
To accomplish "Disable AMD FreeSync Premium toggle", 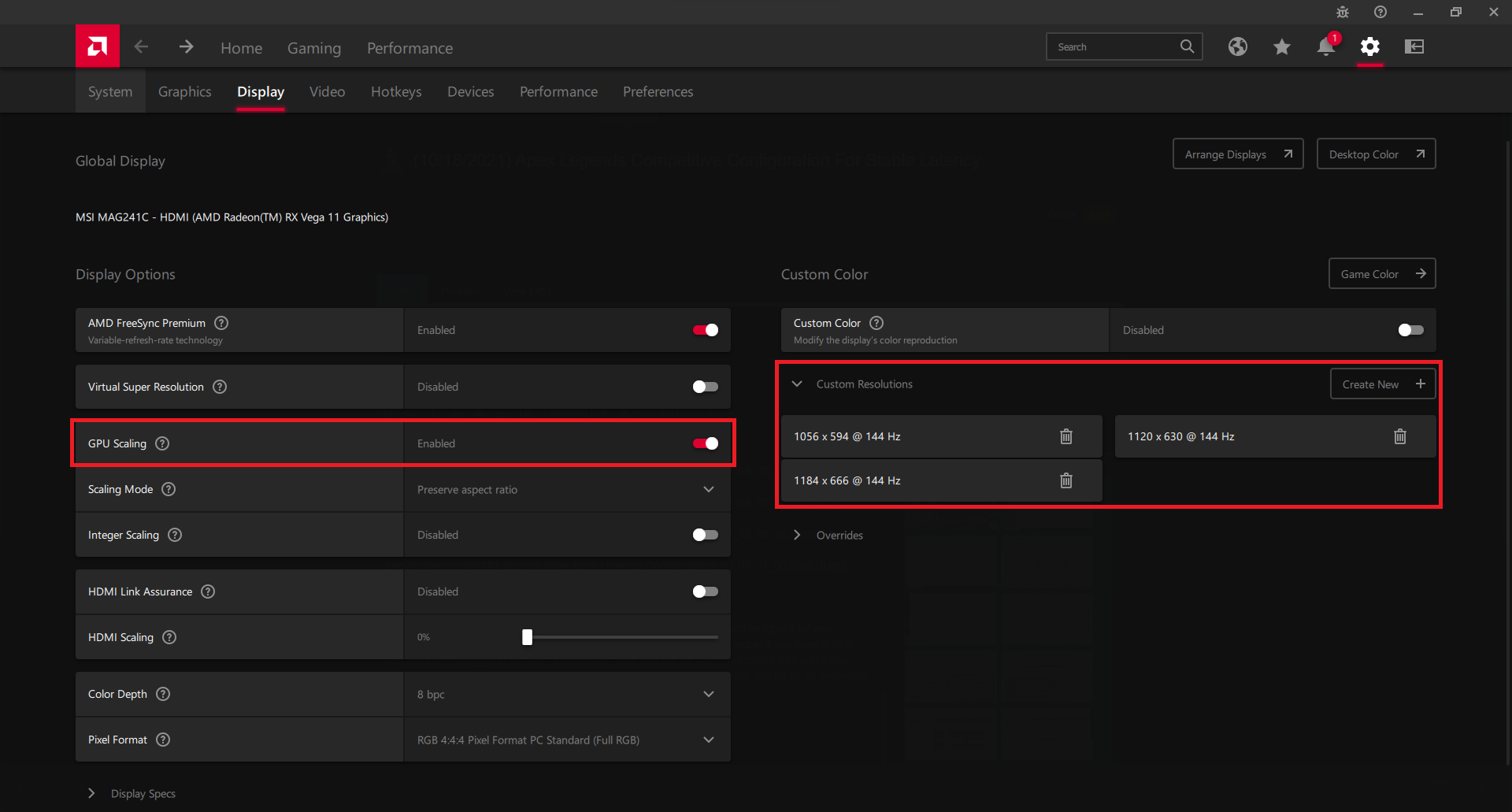I will pos(705,330).
